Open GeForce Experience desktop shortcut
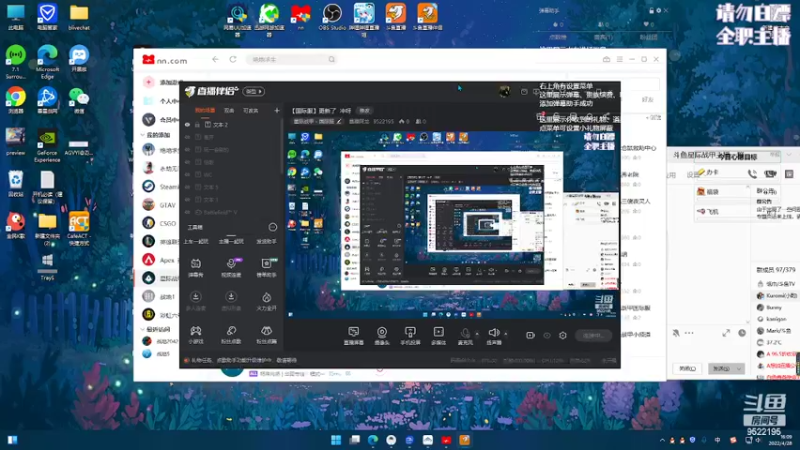 [x=47, y=145]
